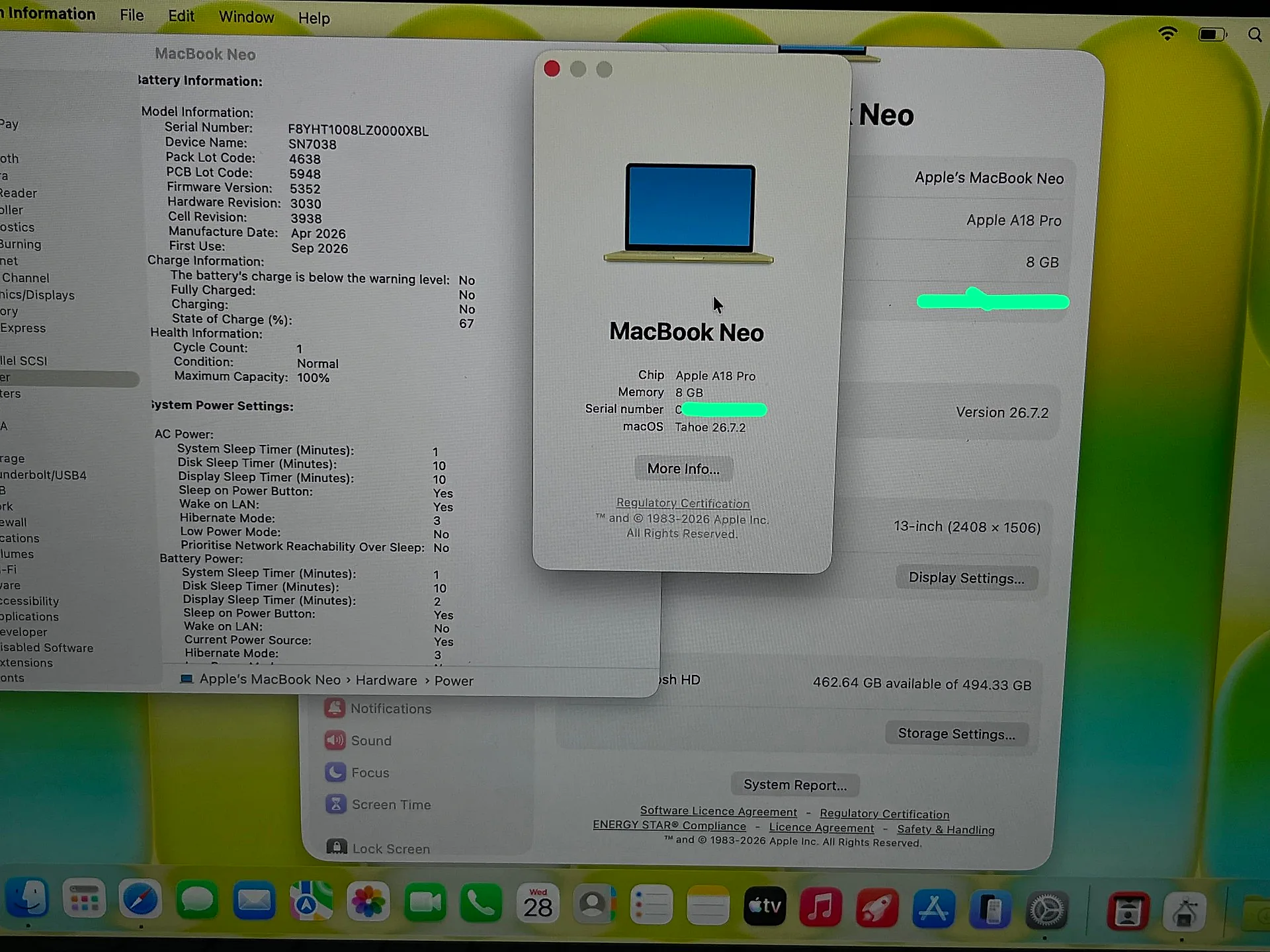1270x952 pixels.
Task: Select Sound in System Settings sidebar
Action: click(359, 740)
